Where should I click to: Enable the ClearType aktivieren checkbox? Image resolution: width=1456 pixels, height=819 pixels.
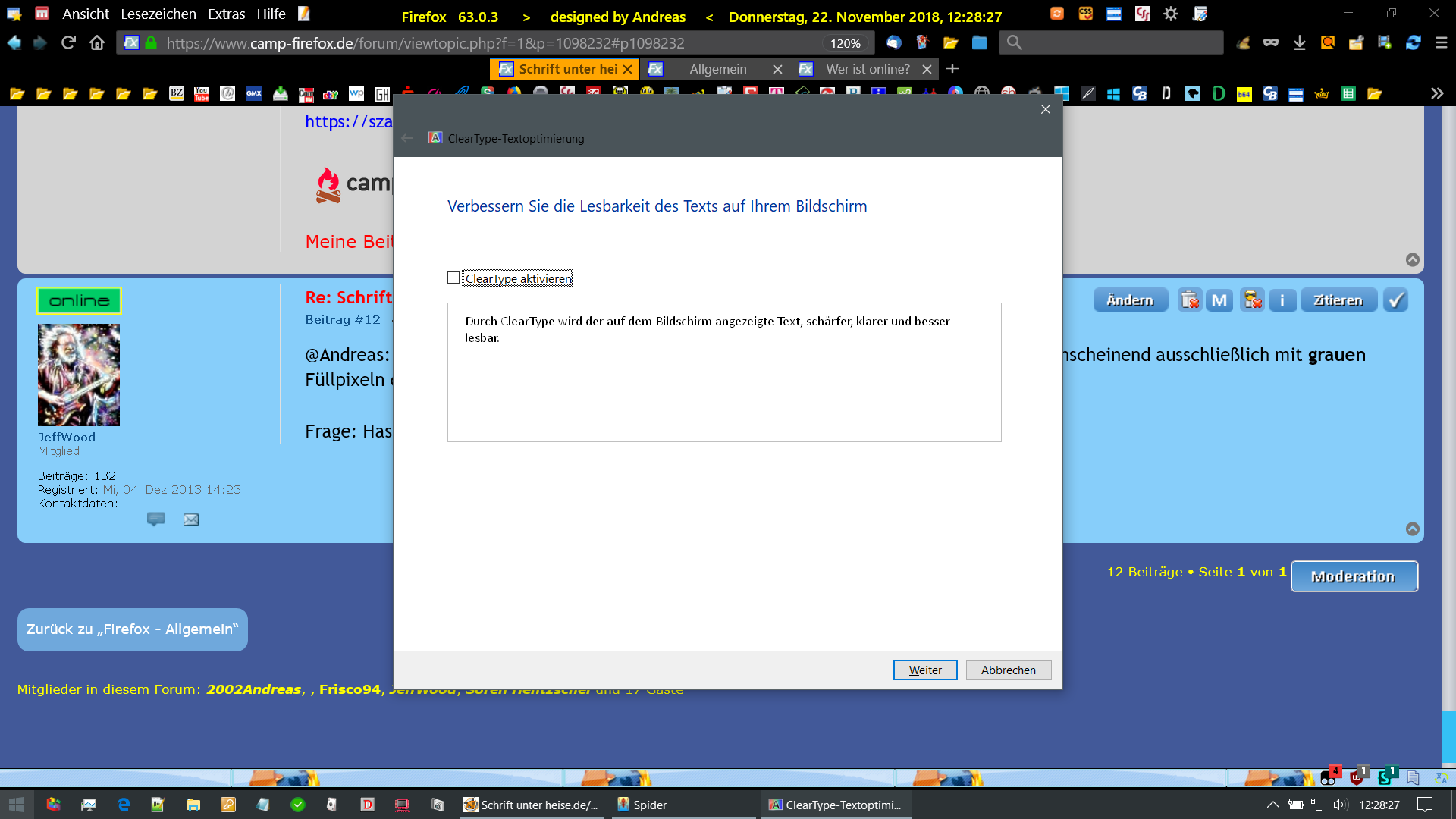453,278
